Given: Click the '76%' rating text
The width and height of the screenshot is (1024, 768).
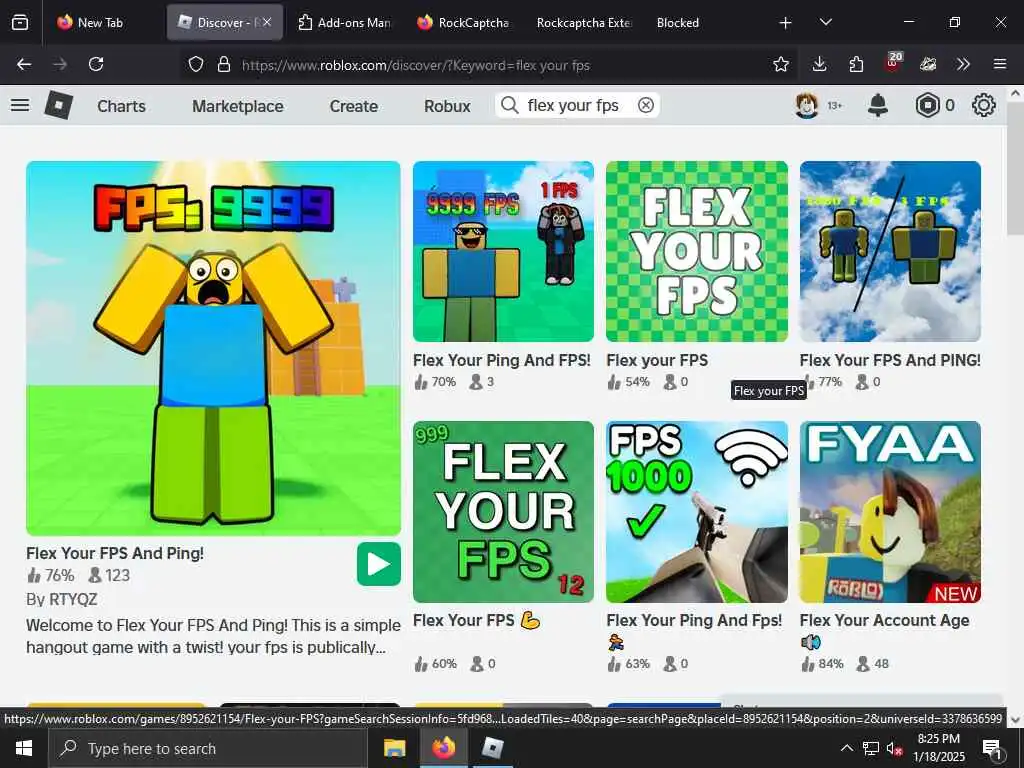Looking at the screenshot, I should tap(59, 575).
